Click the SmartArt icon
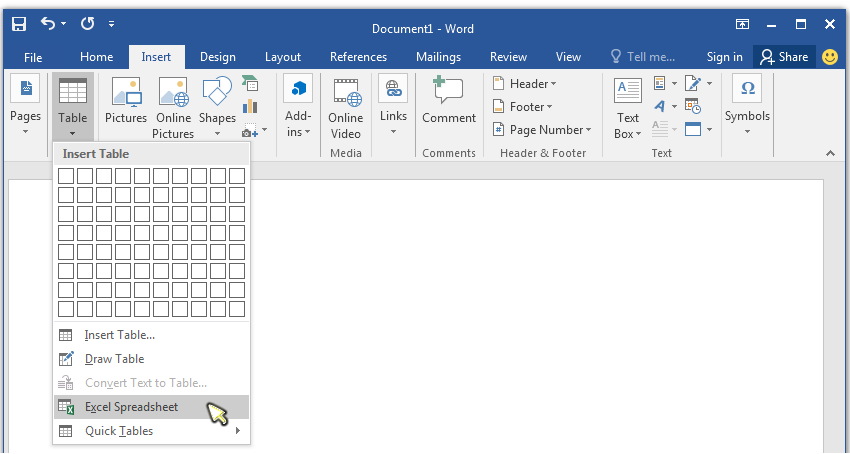The image size is (850, 454). point(250,83)
